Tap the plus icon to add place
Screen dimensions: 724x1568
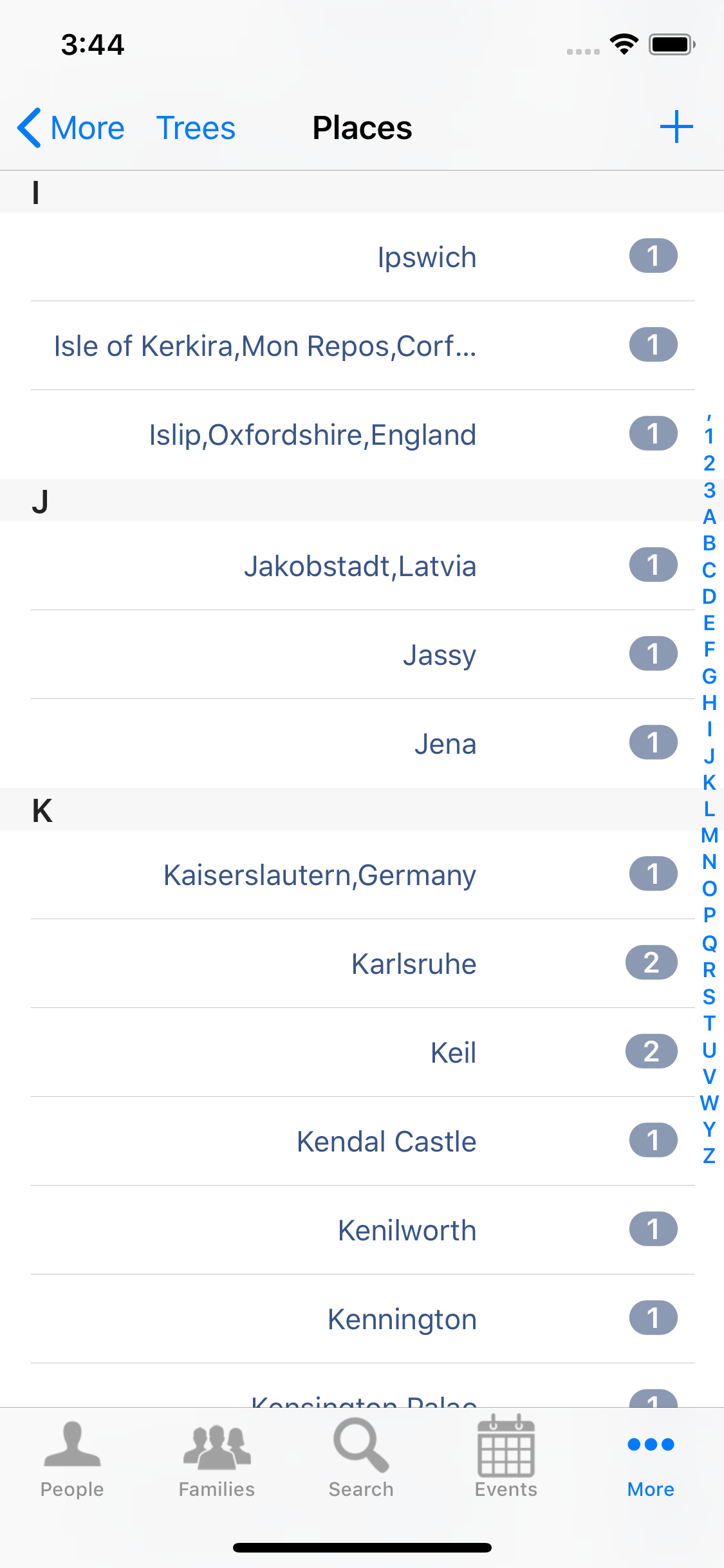pyautogui.click(x=676, y=127)
